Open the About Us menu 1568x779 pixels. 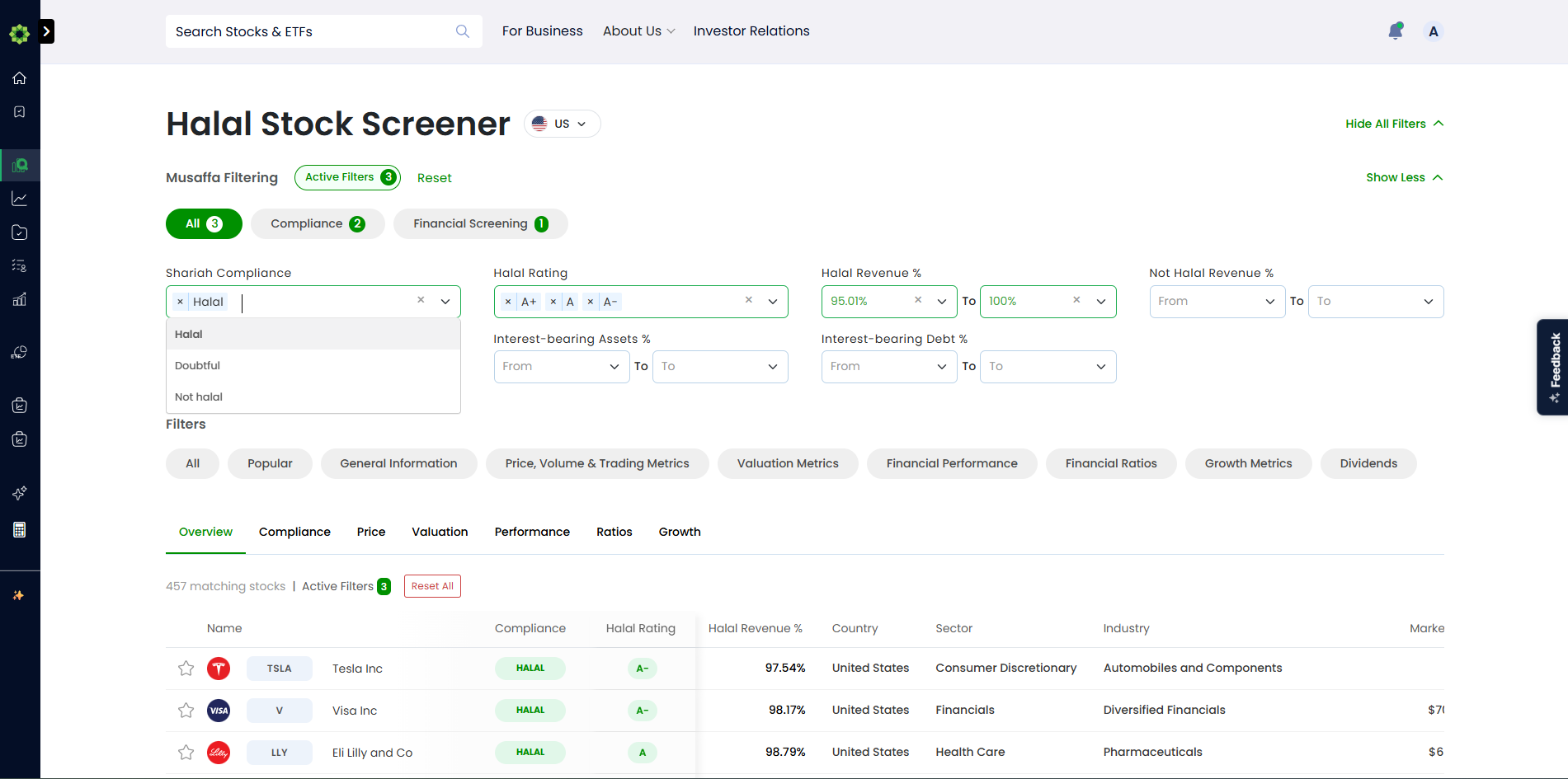tap(639, 31)
